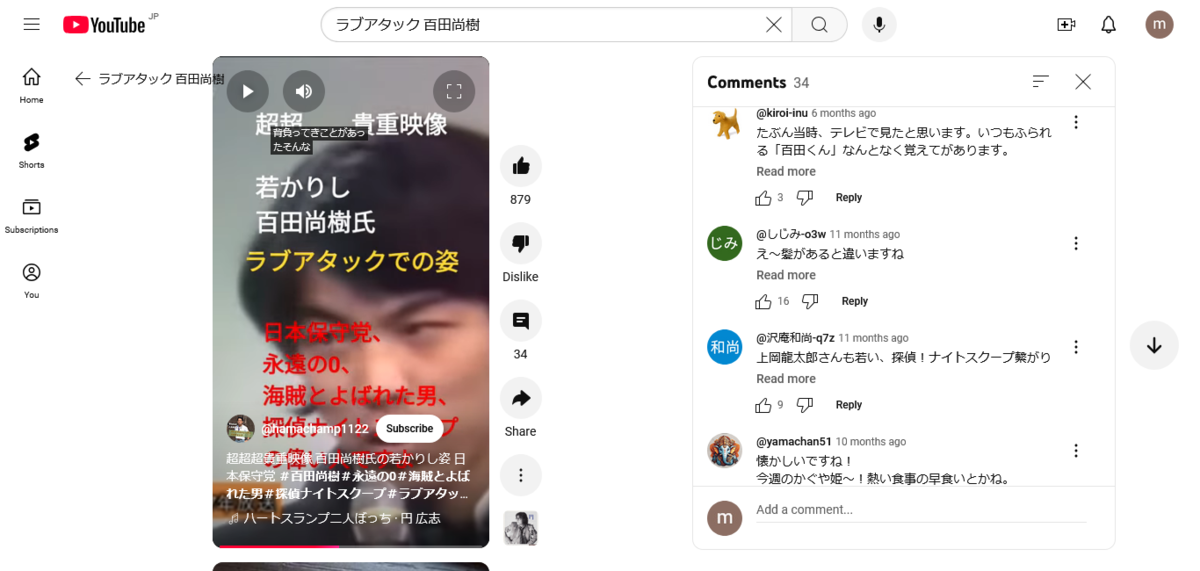This screenshot has height=571, width=1200.
Task: Dislike @しじみ-o3w's comment
Action: [x=810, y=301]
